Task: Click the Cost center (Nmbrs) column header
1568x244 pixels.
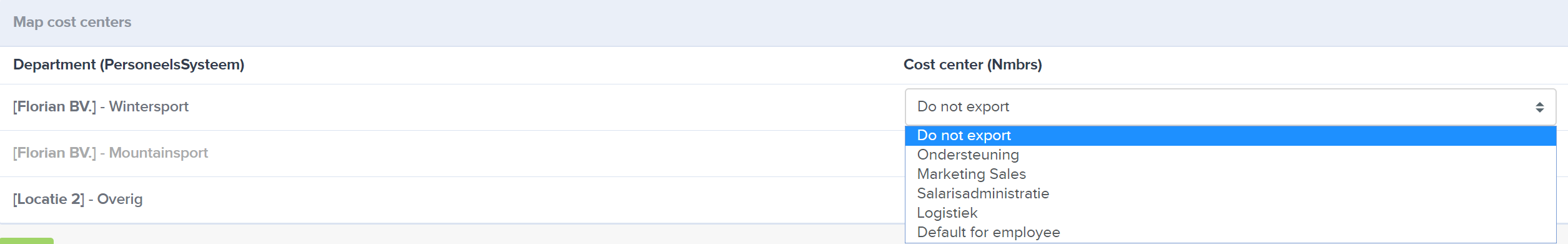Action: (x=972, y=65)
